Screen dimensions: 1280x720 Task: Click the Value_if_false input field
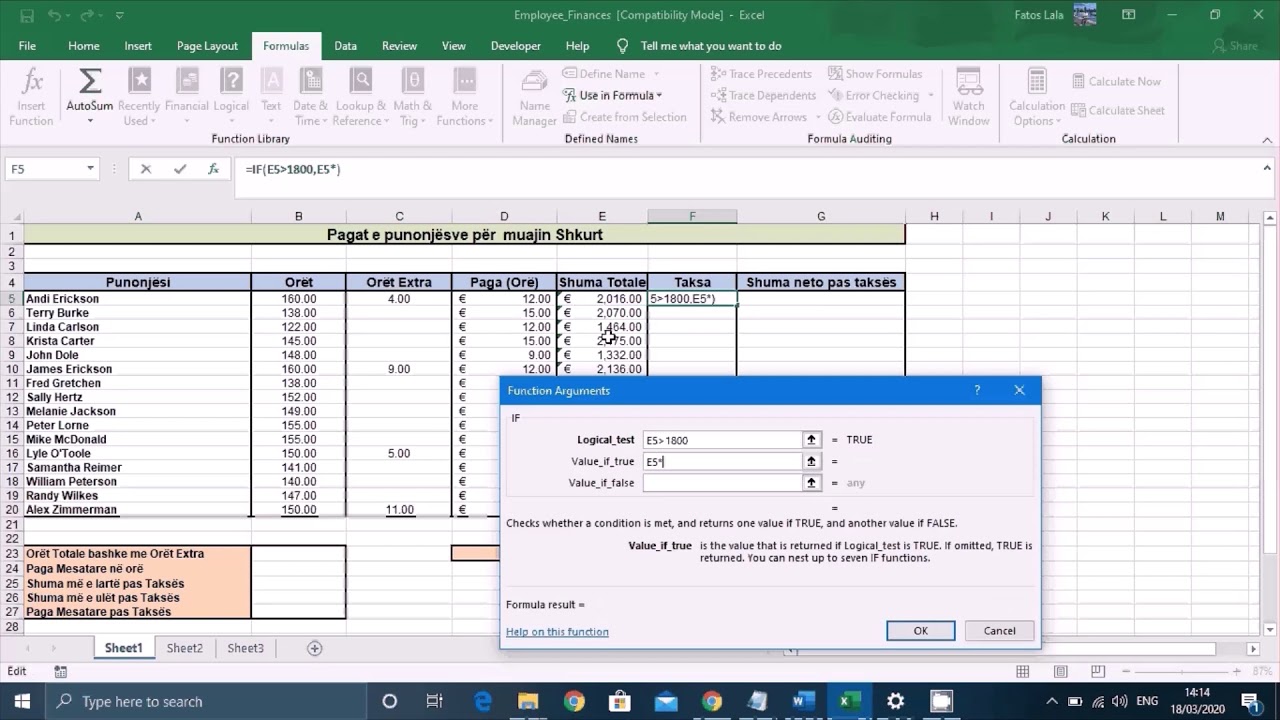click(x=722, y=482)
